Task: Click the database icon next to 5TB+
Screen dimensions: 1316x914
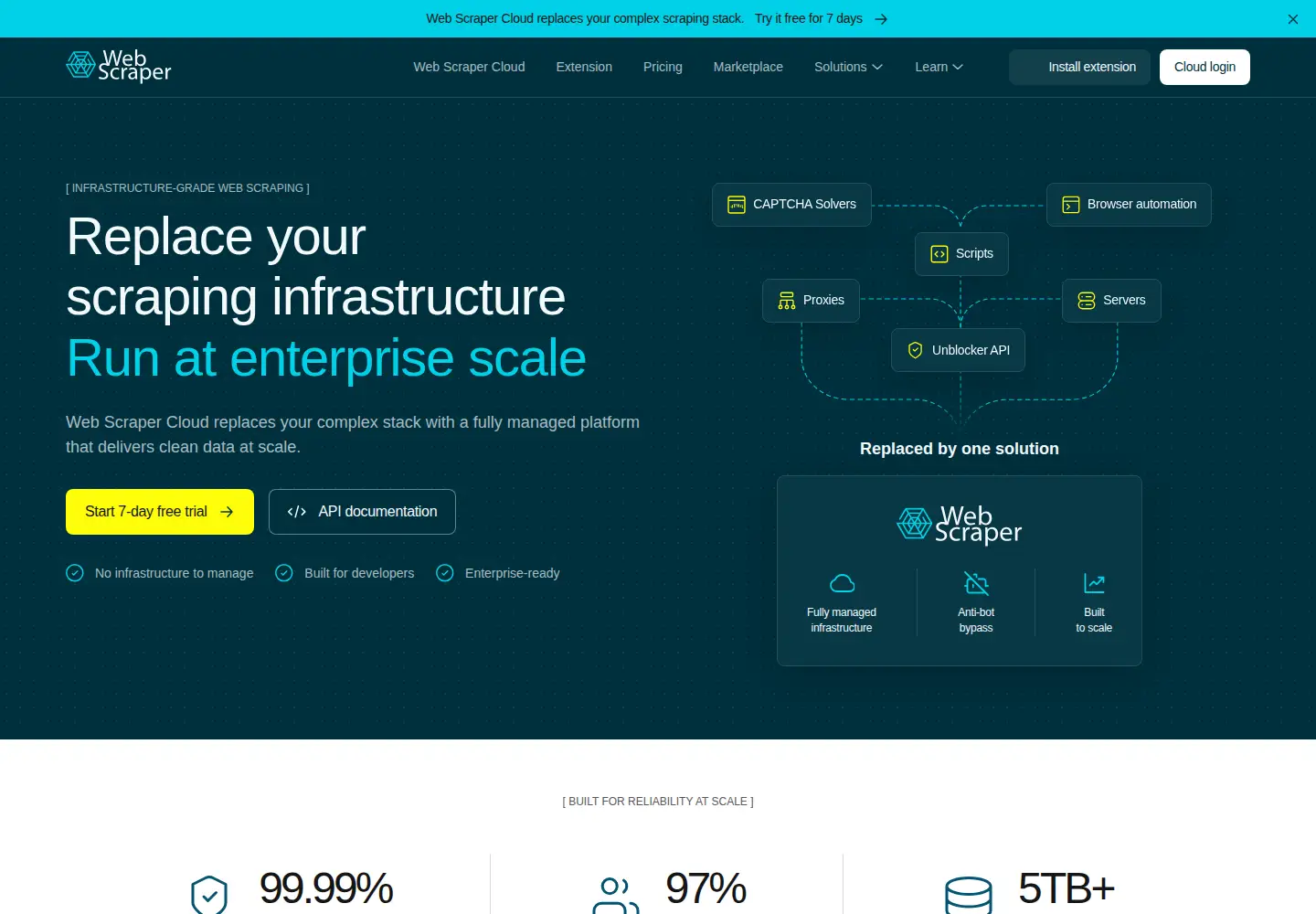Action: [x=969, y=896]
